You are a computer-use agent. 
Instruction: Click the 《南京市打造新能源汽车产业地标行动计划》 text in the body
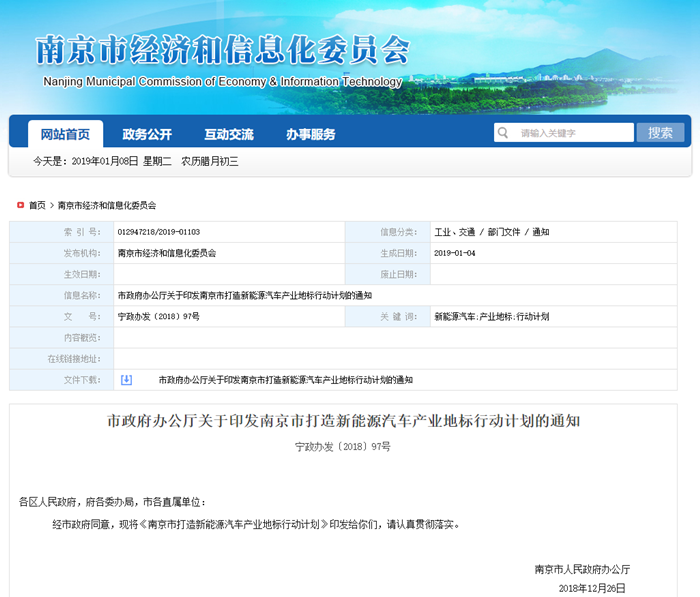tap(233, 524)
